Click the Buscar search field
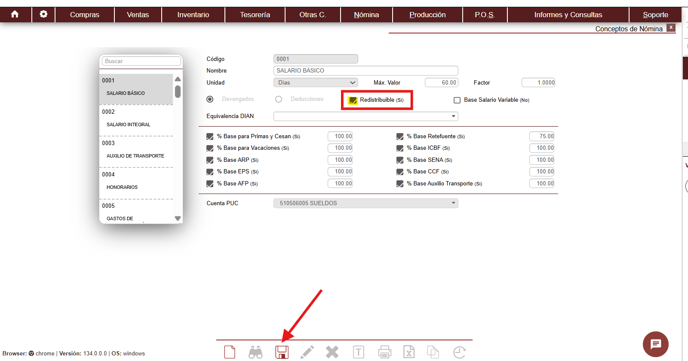The height and width of the screenshot is (361, 688). (141, 61)
